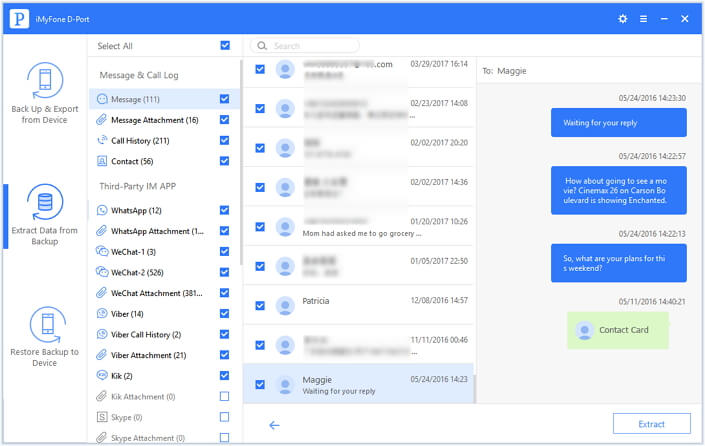Uncheck the Contact (56) checkbox
Viewport: 705px width, 446px height.
(224, 161)
